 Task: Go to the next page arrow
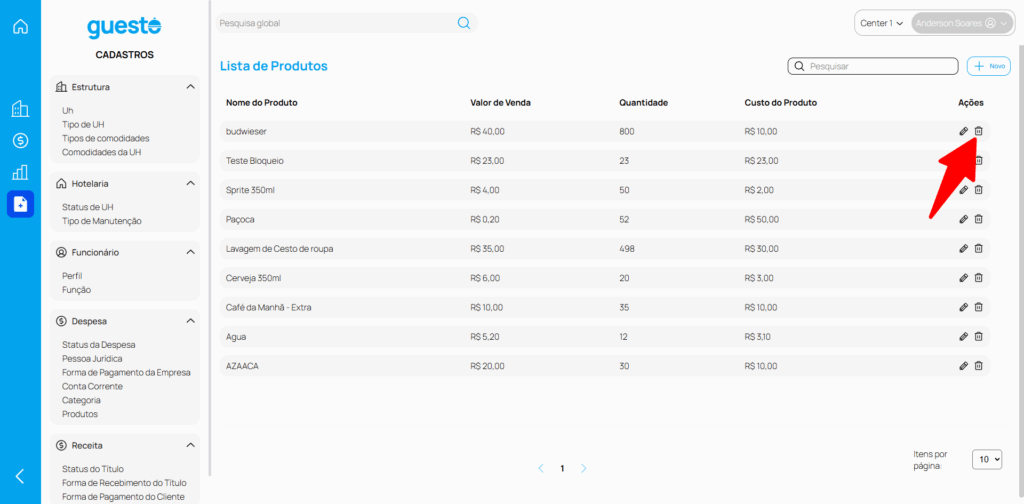(584, 468)
